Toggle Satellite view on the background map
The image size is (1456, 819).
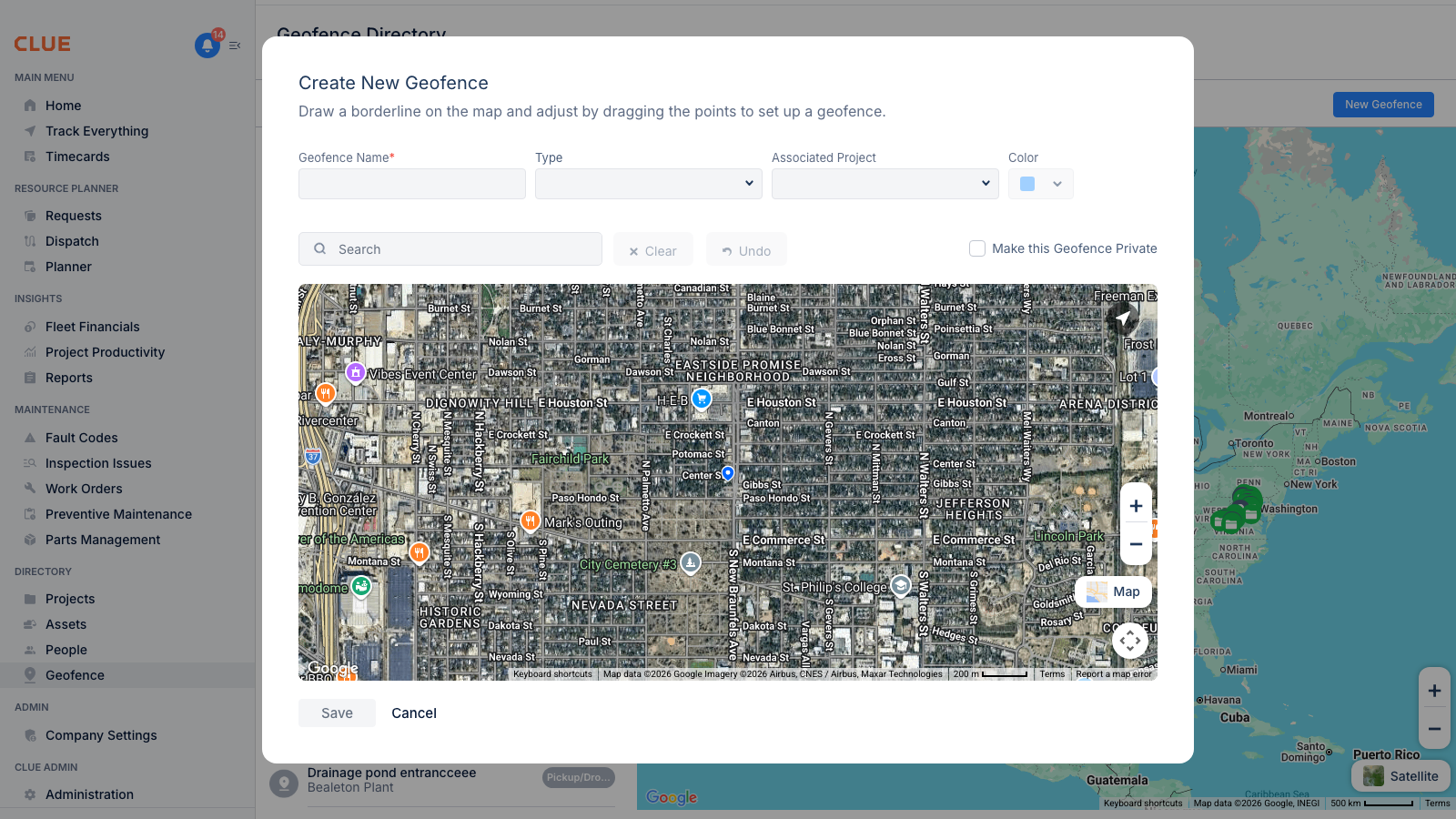1400,775
